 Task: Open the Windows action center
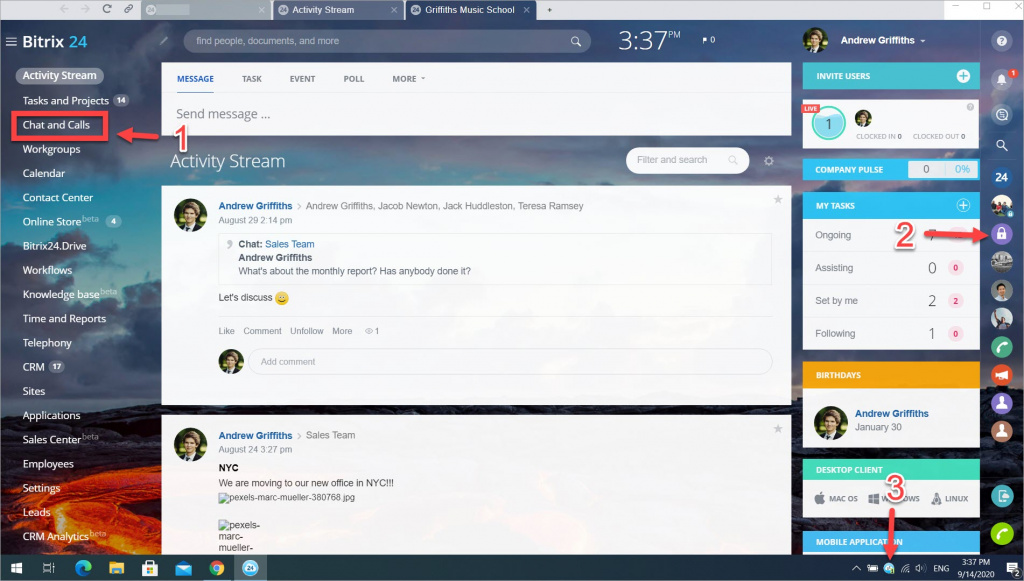tap(1012, 568)
